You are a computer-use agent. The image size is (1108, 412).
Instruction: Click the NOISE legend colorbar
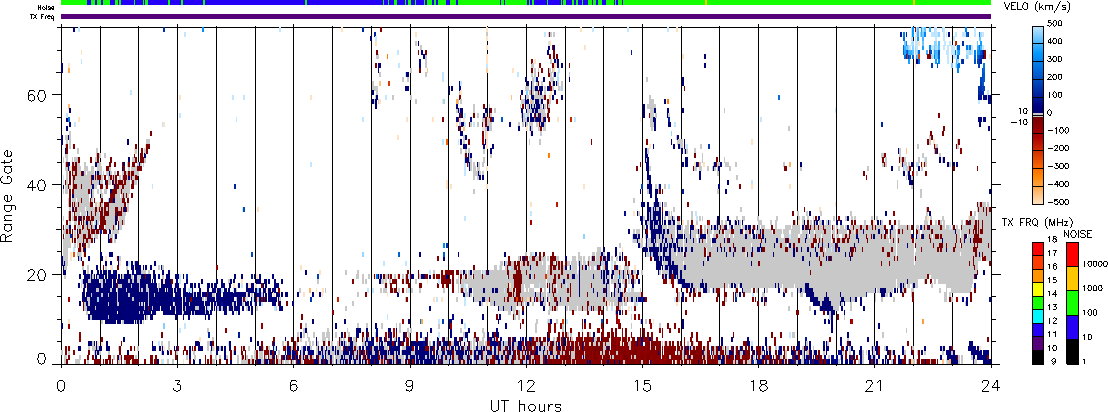[1072, 302]
